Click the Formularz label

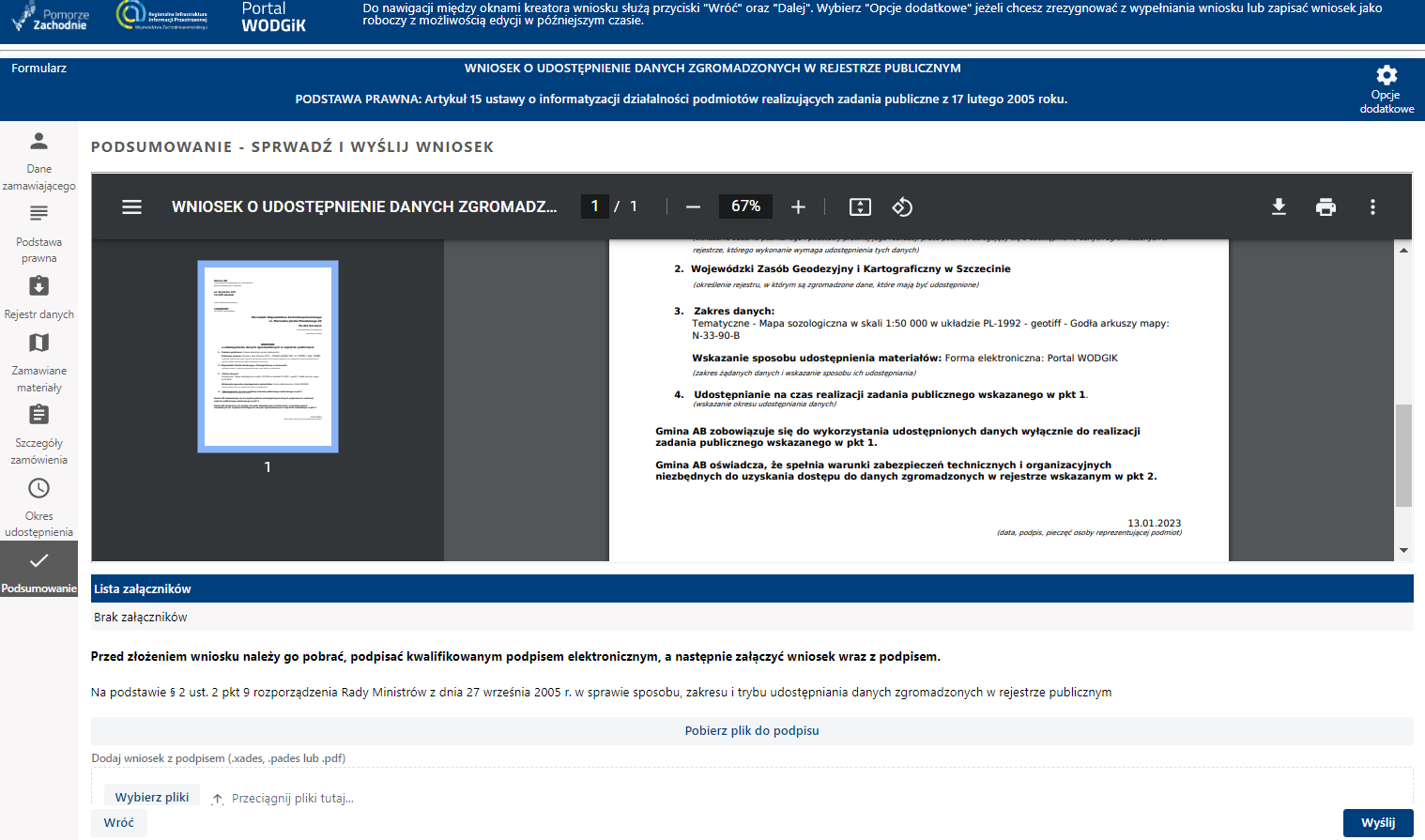point(38,68)
